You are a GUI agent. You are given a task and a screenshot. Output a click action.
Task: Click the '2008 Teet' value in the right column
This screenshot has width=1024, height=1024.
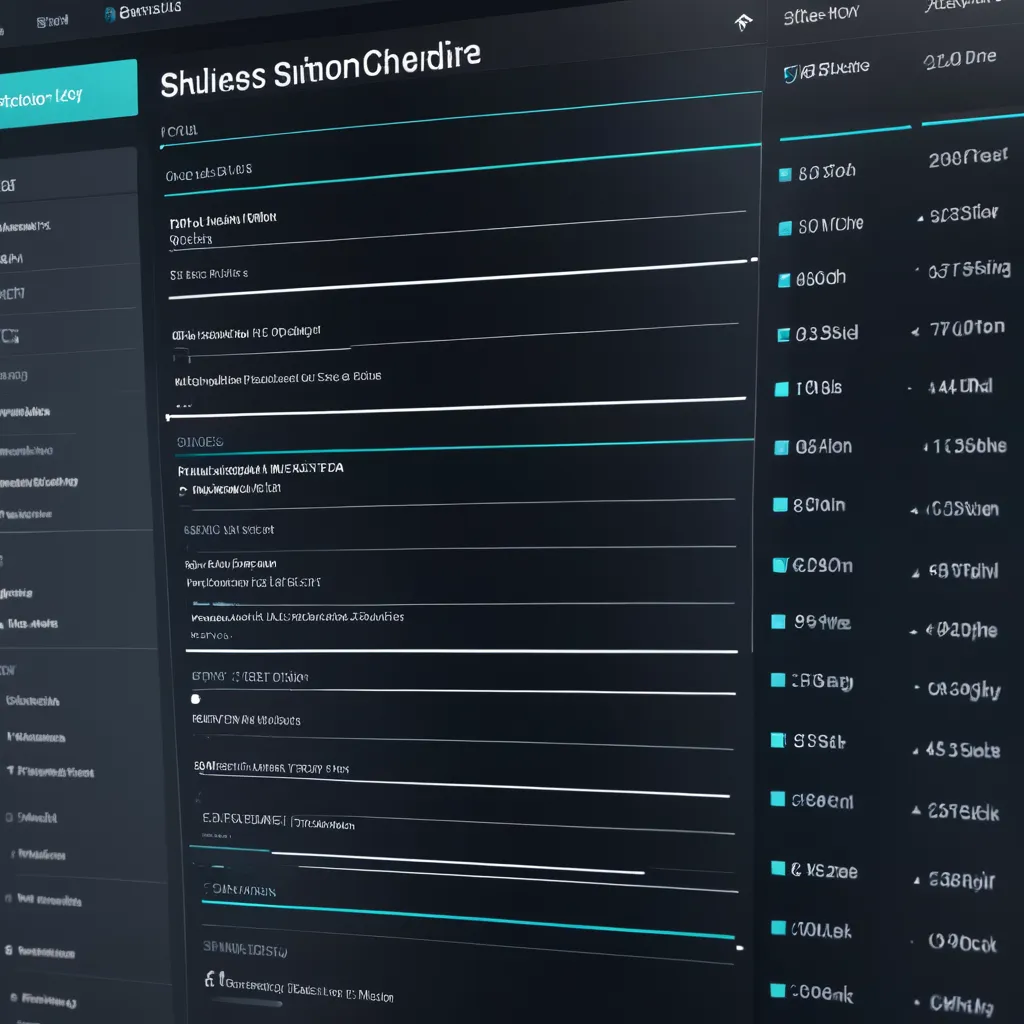[x=967, y=158]
